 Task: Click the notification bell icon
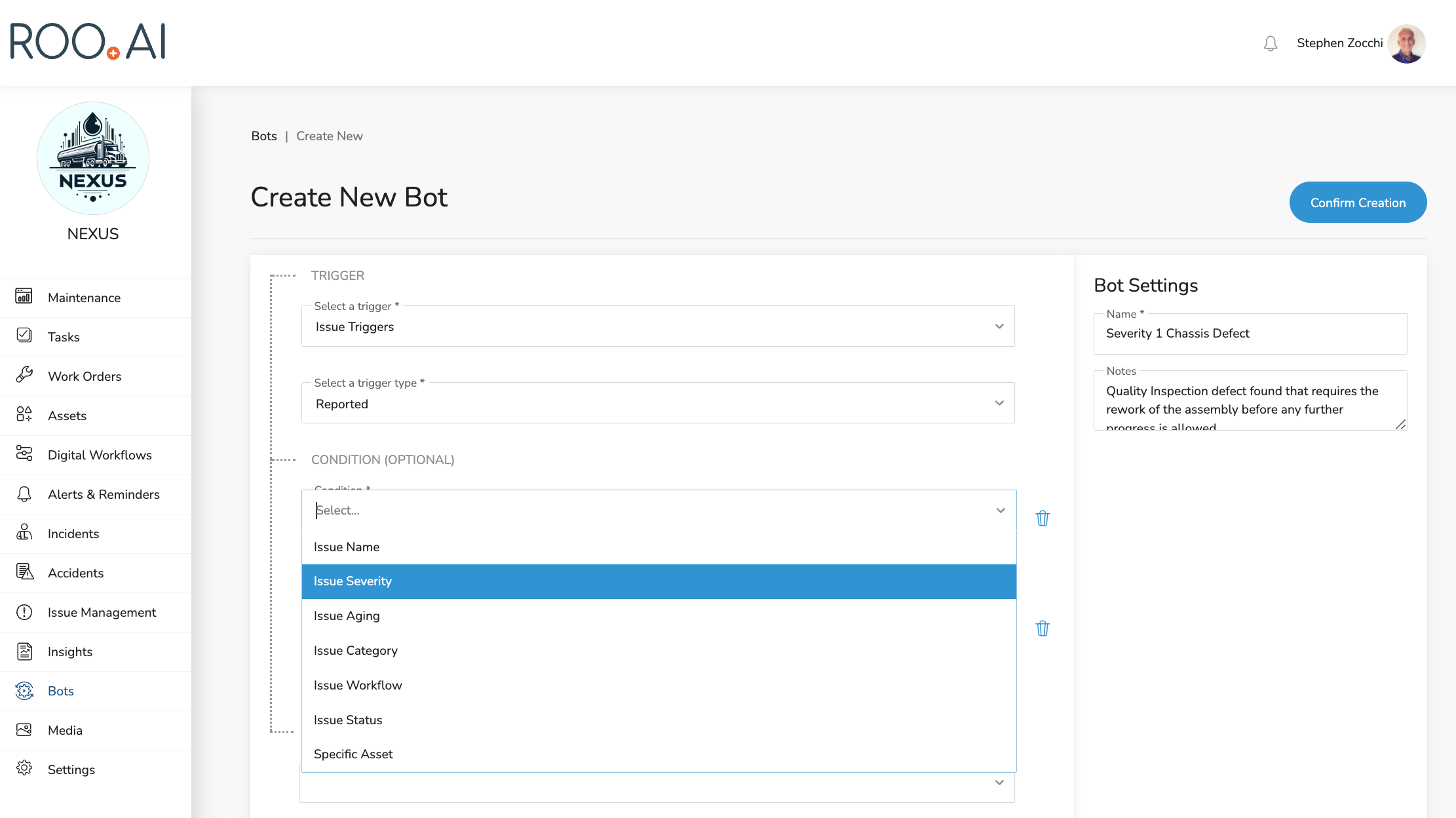pos(1270,43)
